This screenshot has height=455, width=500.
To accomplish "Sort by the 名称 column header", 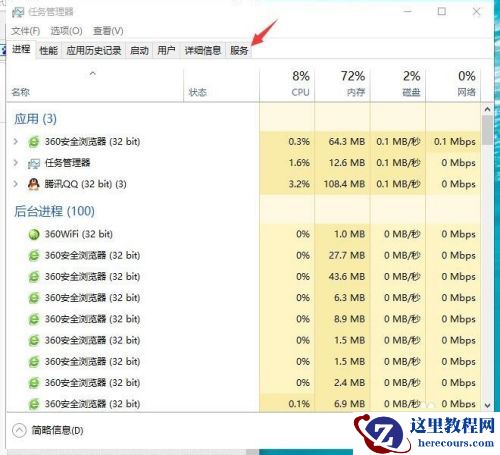I will [95, 85].
